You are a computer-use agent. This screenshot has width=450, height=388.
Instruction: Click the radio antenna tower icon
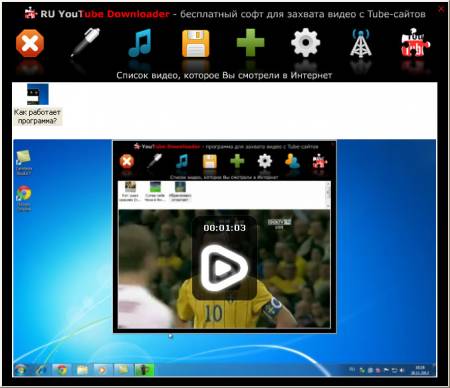(x=360, y=43)
